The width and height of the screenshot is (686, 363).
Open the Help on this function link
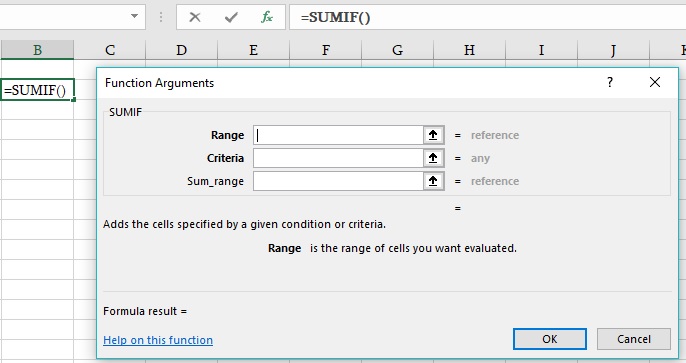[x=158, y=340]
